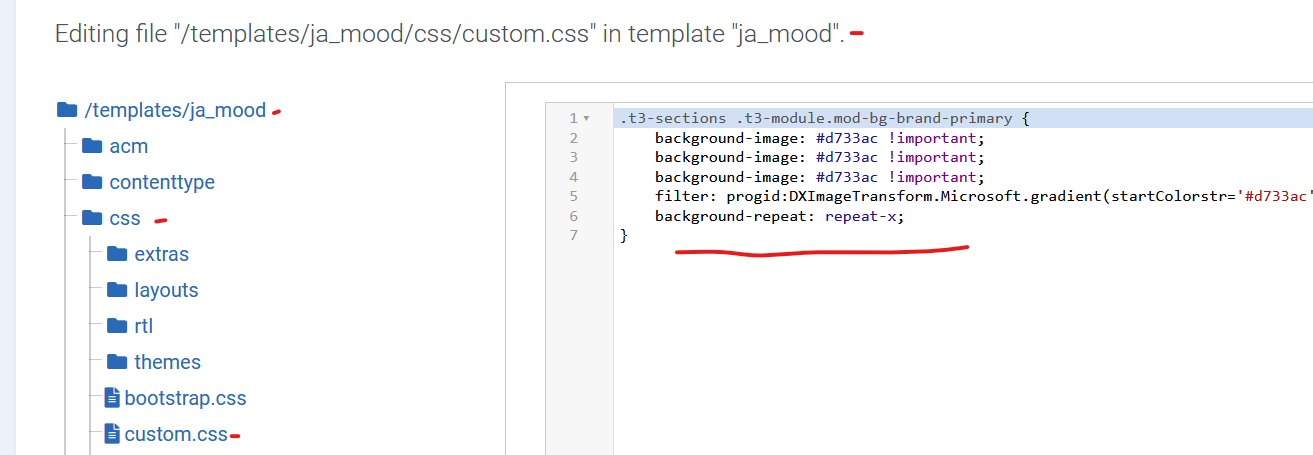This screenshot has height=455, width=1313.
Task: Click the themes folder icon
Action: pos(117,362)
